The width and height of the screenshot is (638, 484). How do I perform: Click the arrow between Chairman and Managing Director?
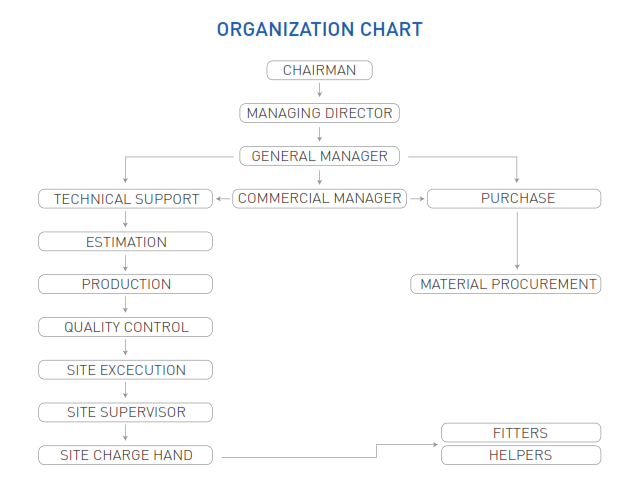tap(319, 90)
